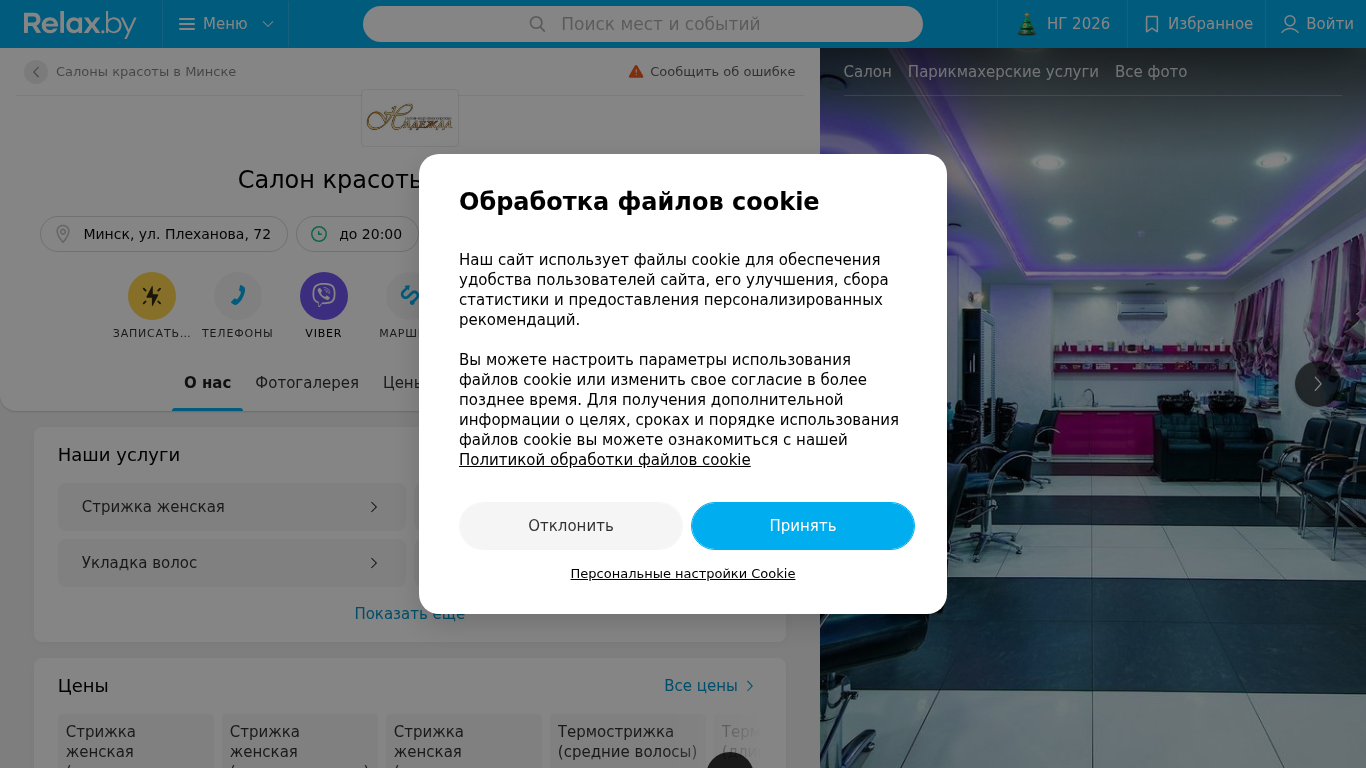
Task: Open the Маршрут route icon
Action: click(408, 296)
